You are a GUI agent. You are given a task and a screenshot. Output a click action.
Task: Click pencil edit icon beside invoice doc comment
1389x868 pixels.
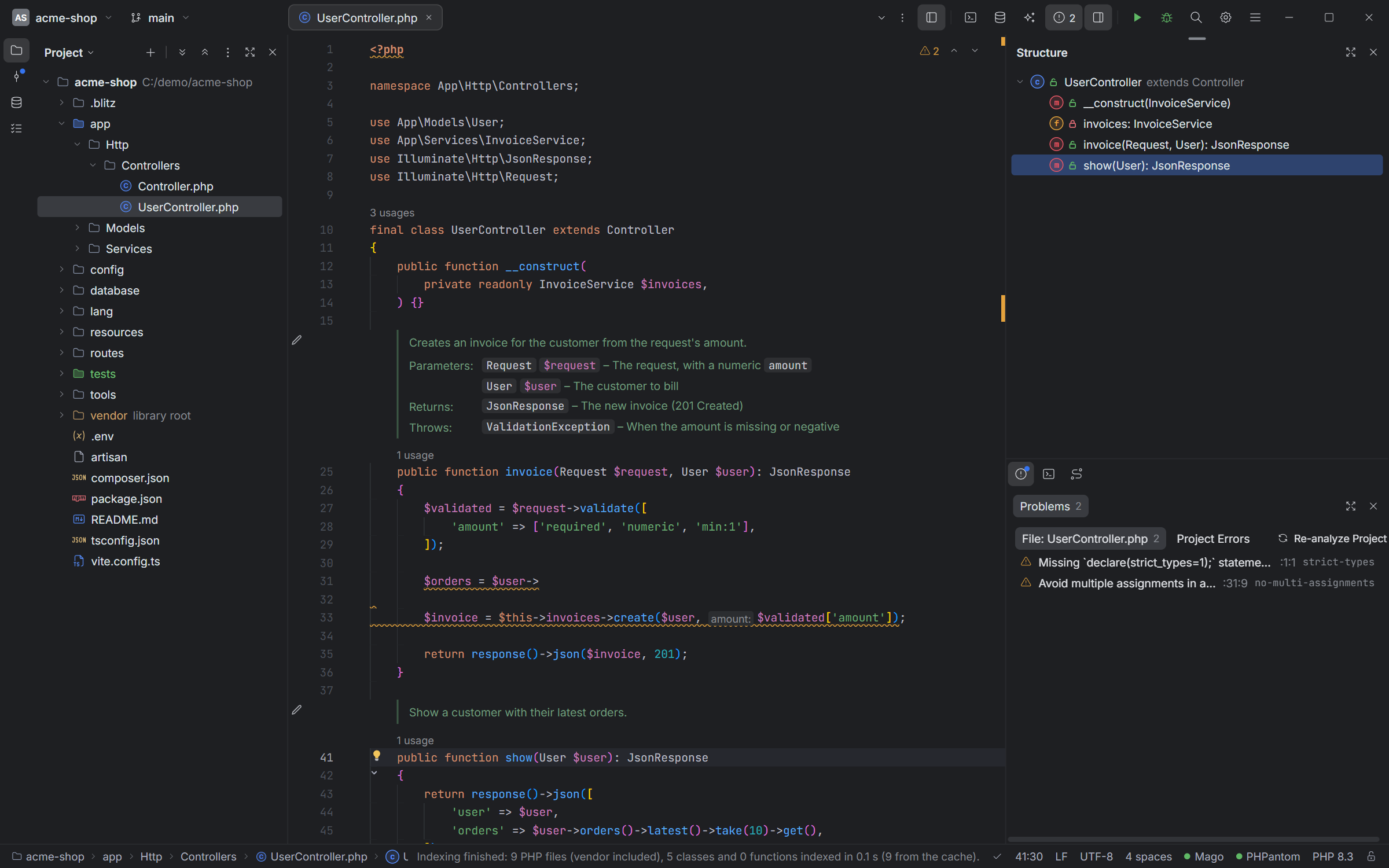pyautogui.click(x=297, y=340)
